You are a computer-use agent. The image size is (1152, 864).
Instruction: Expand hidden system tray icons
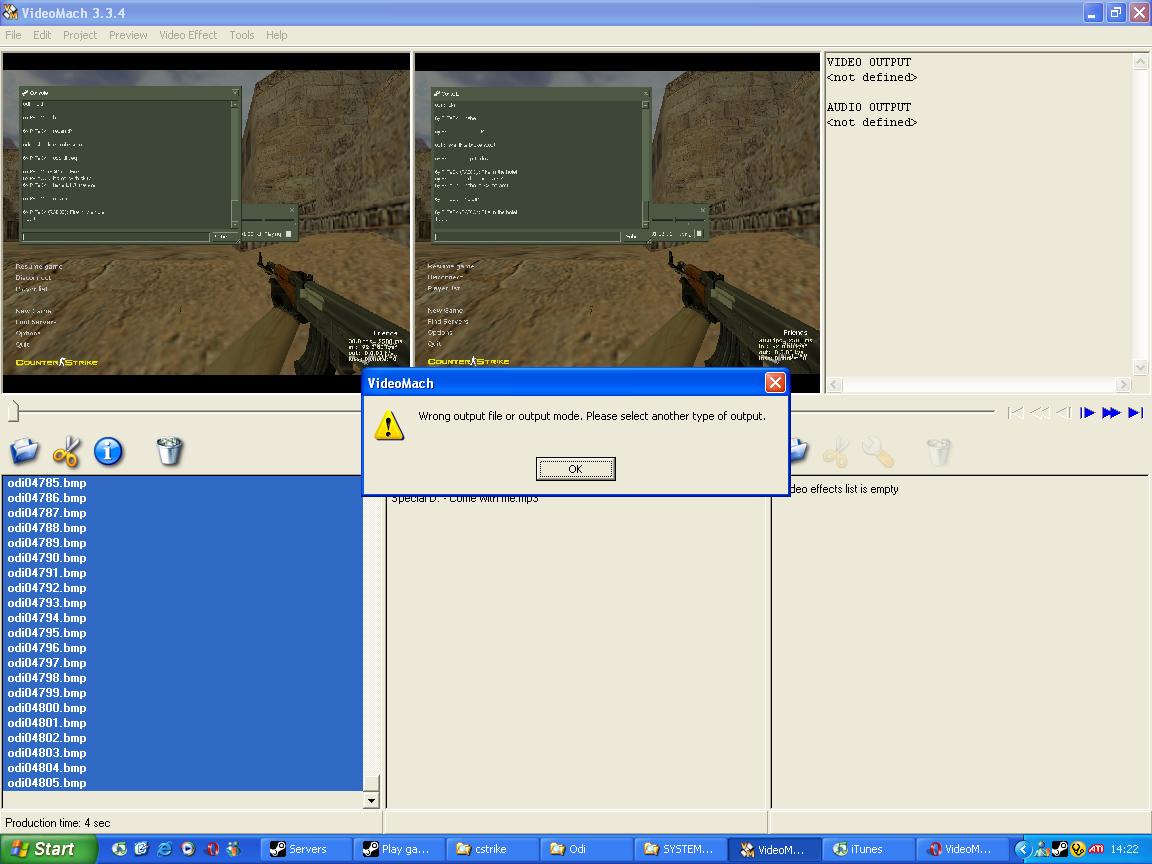tap(1023, 849)
